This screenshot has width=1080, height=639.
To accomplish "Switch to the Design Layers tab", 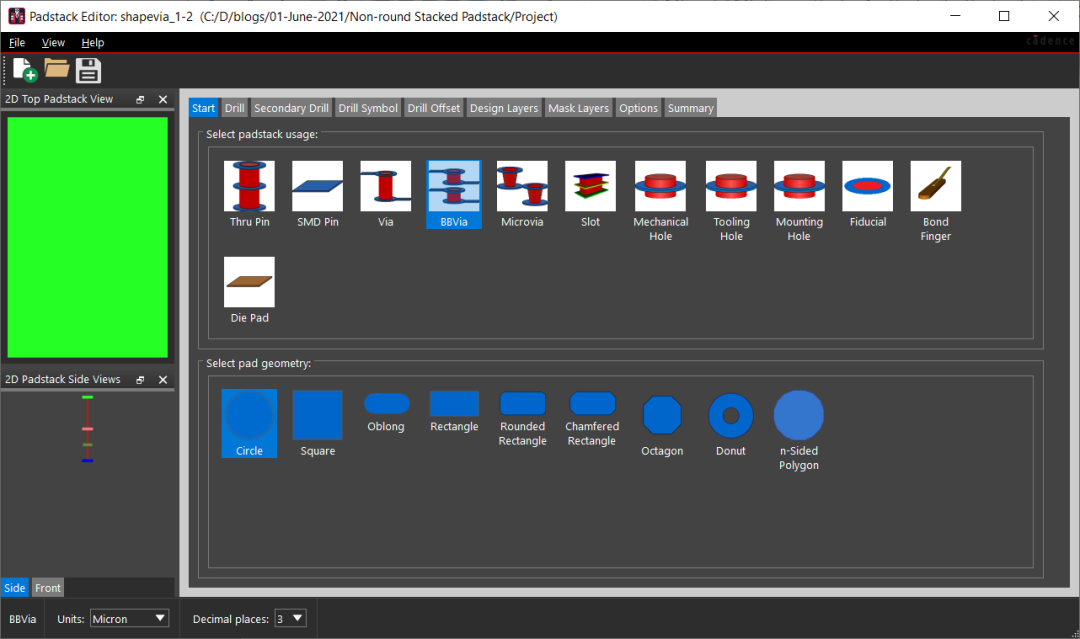I will click(504, 108).
